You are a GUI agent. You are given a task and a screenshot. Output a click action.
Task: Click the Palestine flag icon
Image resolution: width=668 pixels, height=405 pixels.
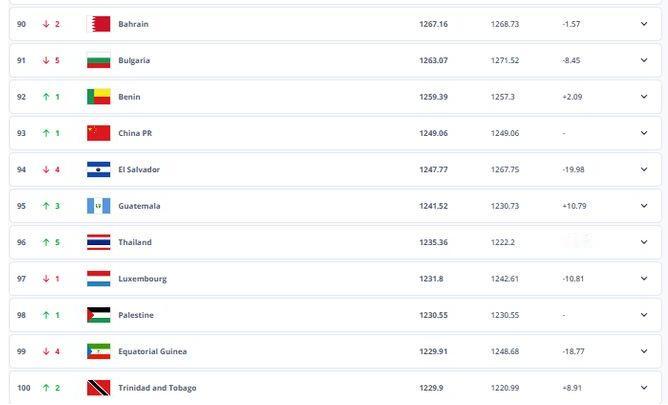tap(99, 315)
